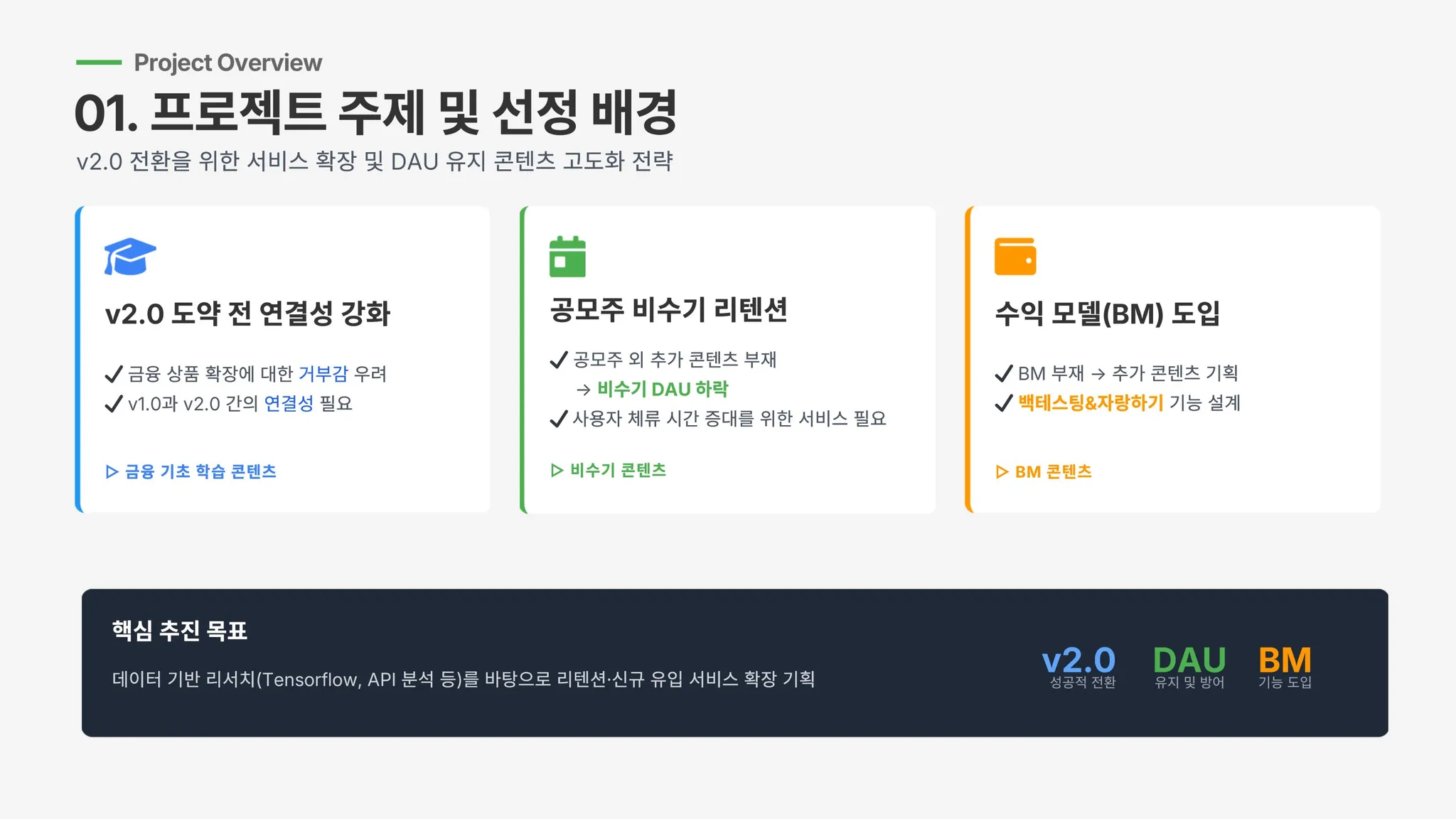Click the checkmark beside BM 부재 line

point(1003,373)
